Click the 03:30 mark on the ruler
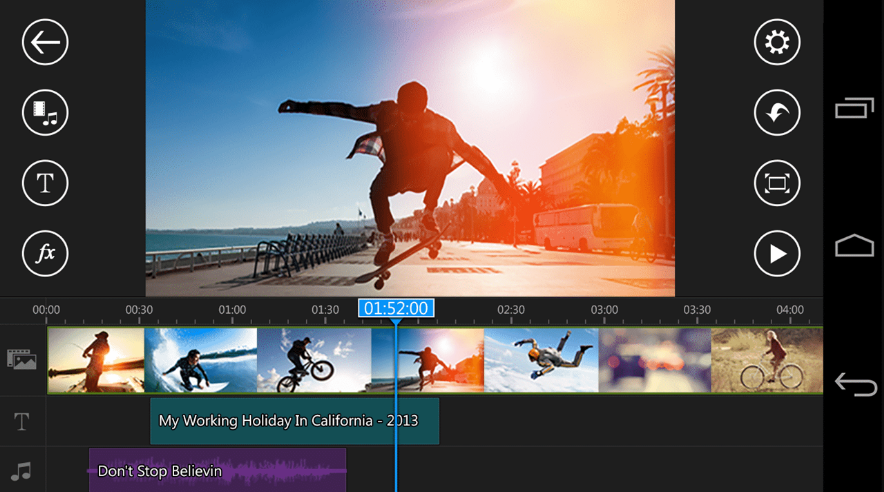The width and height of the screenshot is (884, 492). [697, 310]
